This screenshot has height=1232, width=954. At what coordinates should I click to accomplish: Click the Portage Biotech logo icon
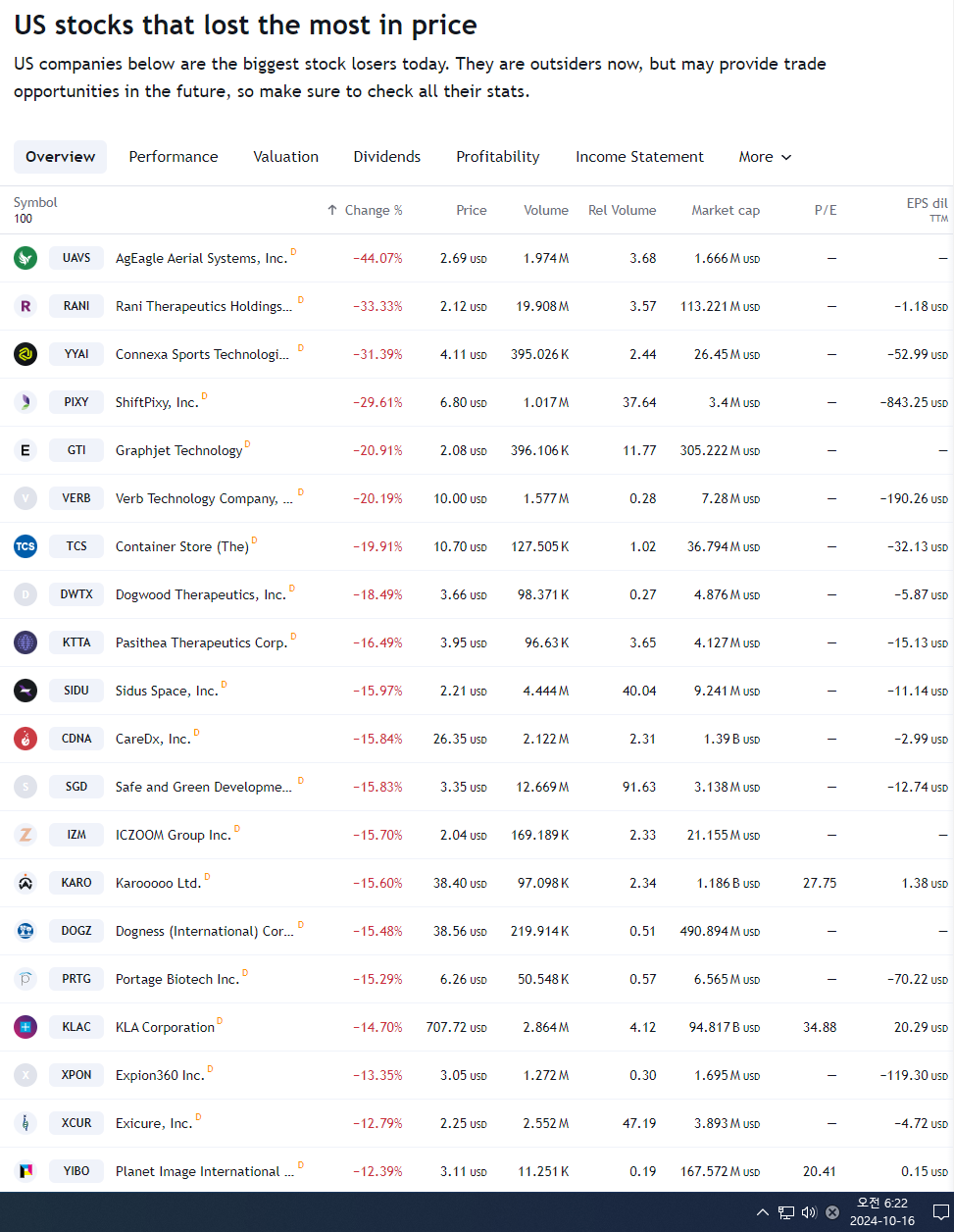[25, 979]
